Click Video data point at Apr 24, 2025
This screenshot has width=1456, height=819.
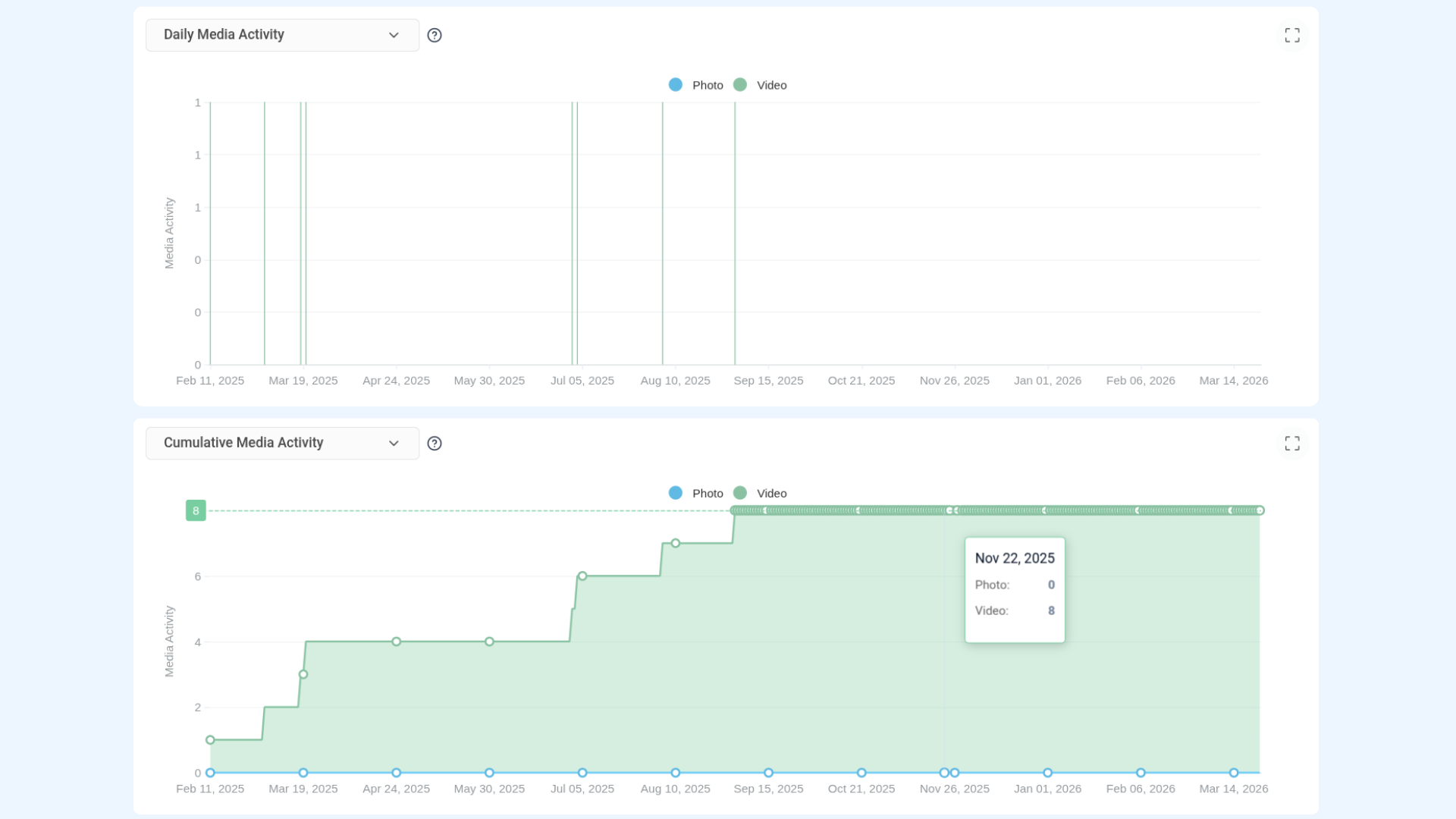point(396,642)
